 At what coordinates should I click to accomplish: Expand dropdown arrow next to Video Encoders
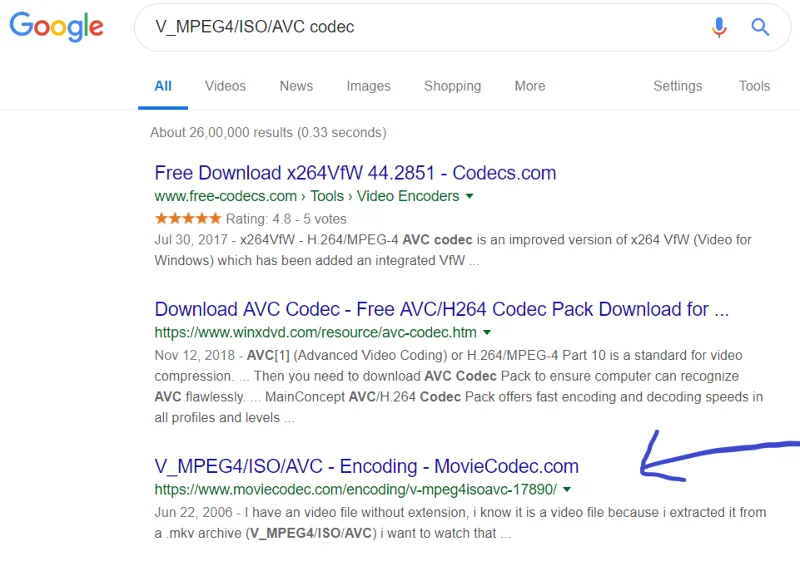[469, 196]
